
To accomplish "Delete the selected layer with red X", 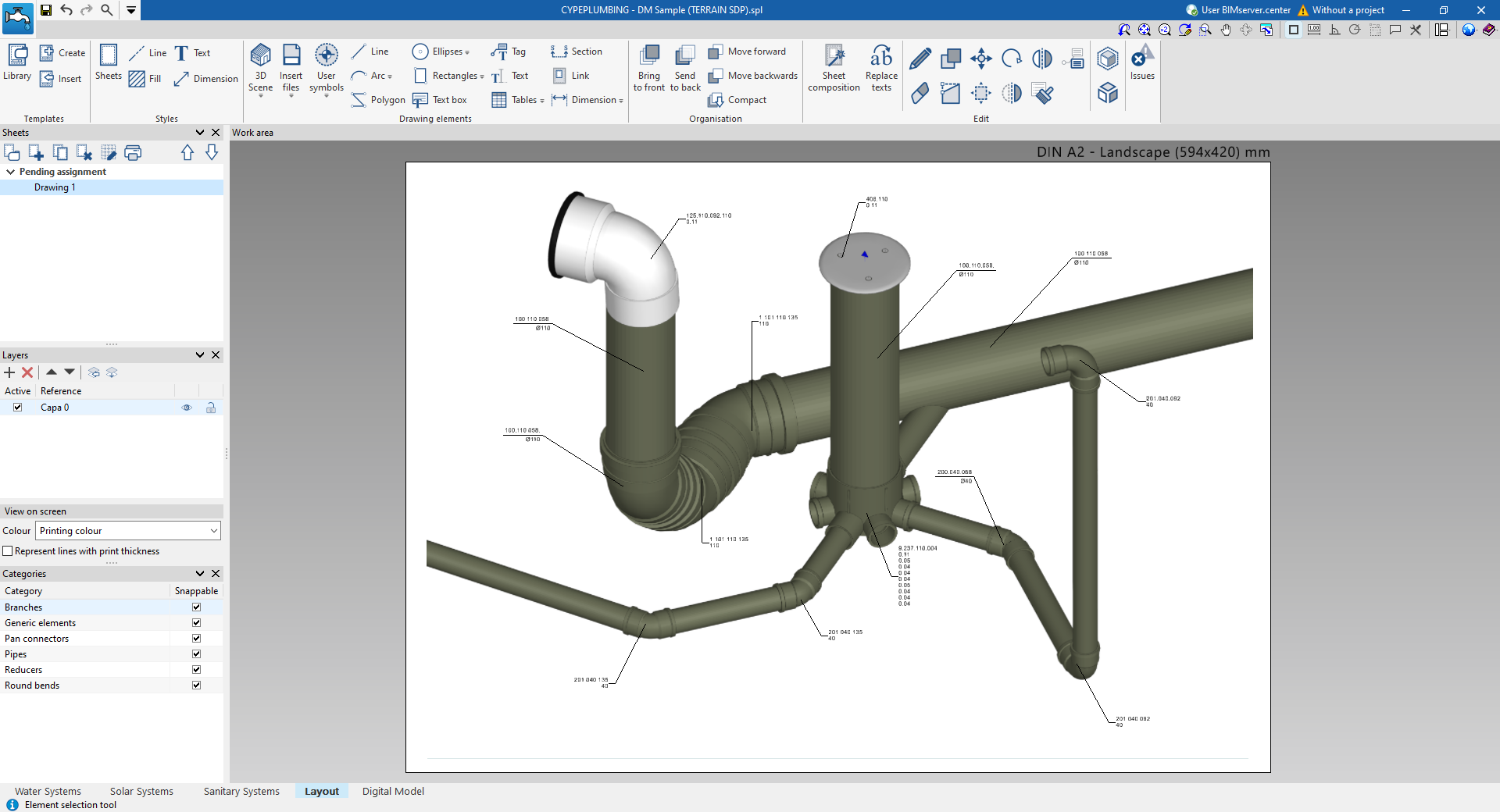I will [x=27, y=373].
